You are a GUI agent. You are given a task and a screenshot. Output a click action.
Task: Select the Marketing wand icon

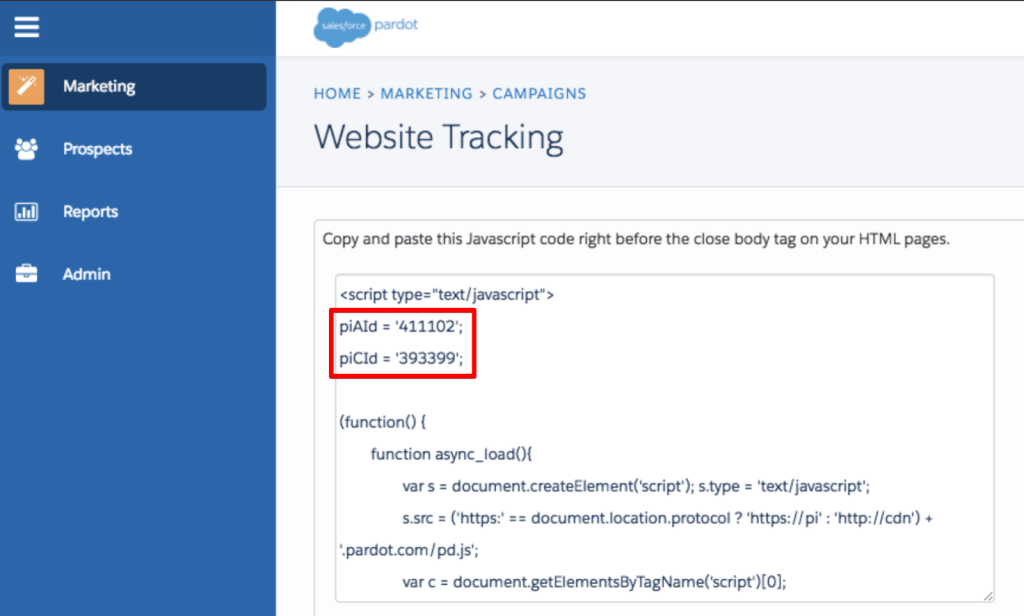coord(27,86)
